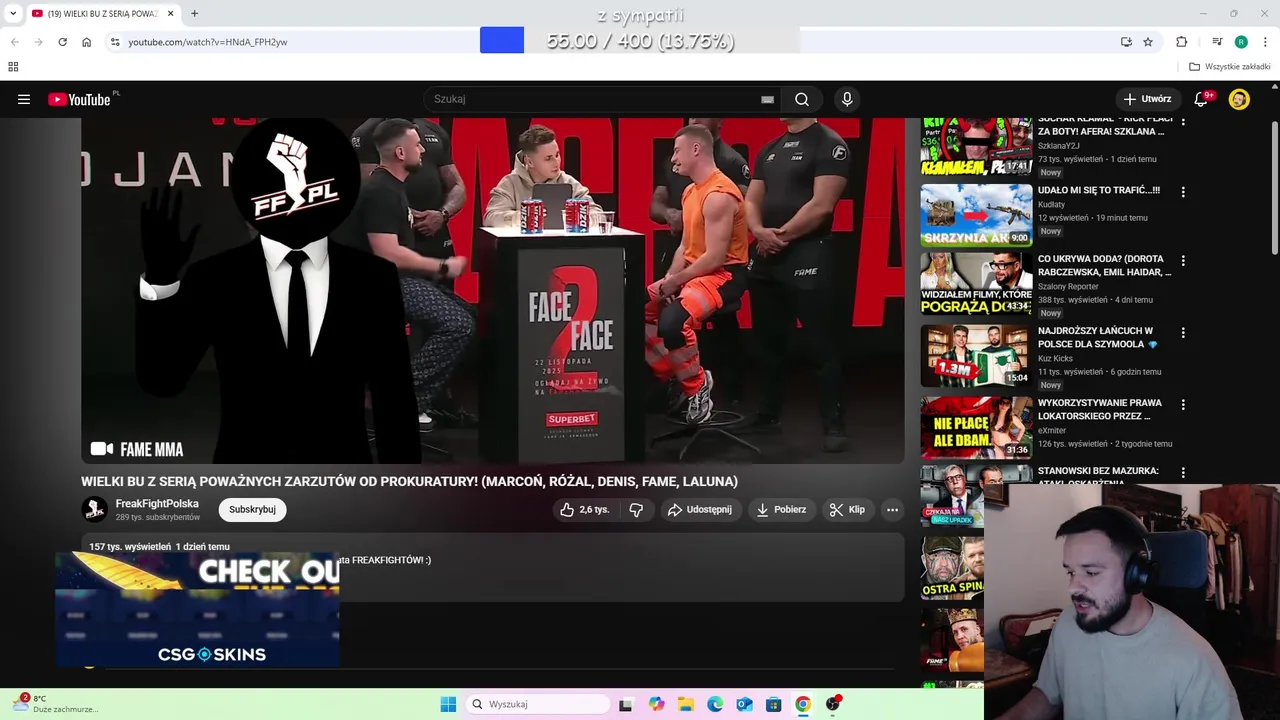
Task: Open more actions menu under video
Action: 892,510
